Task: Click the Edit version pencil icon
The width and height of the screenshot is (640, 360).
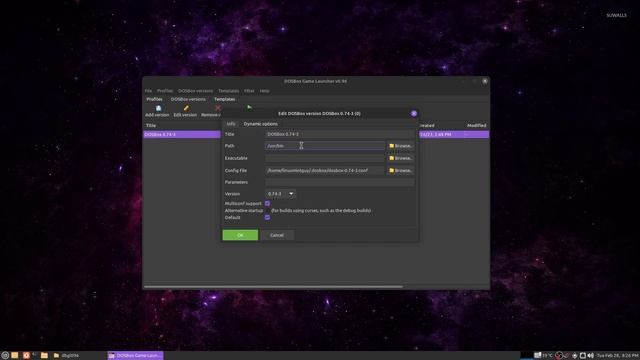Action: (186, 108)
